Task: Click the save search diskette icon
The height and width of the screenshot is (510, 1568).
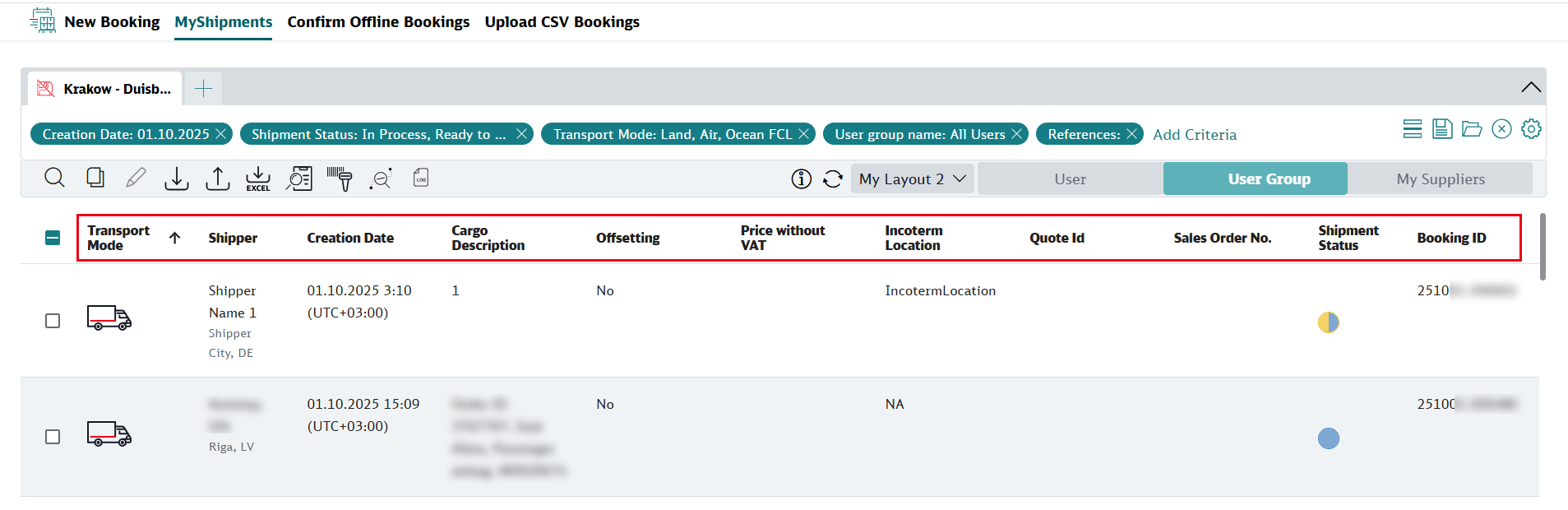Action: (x=1442, y=129)
